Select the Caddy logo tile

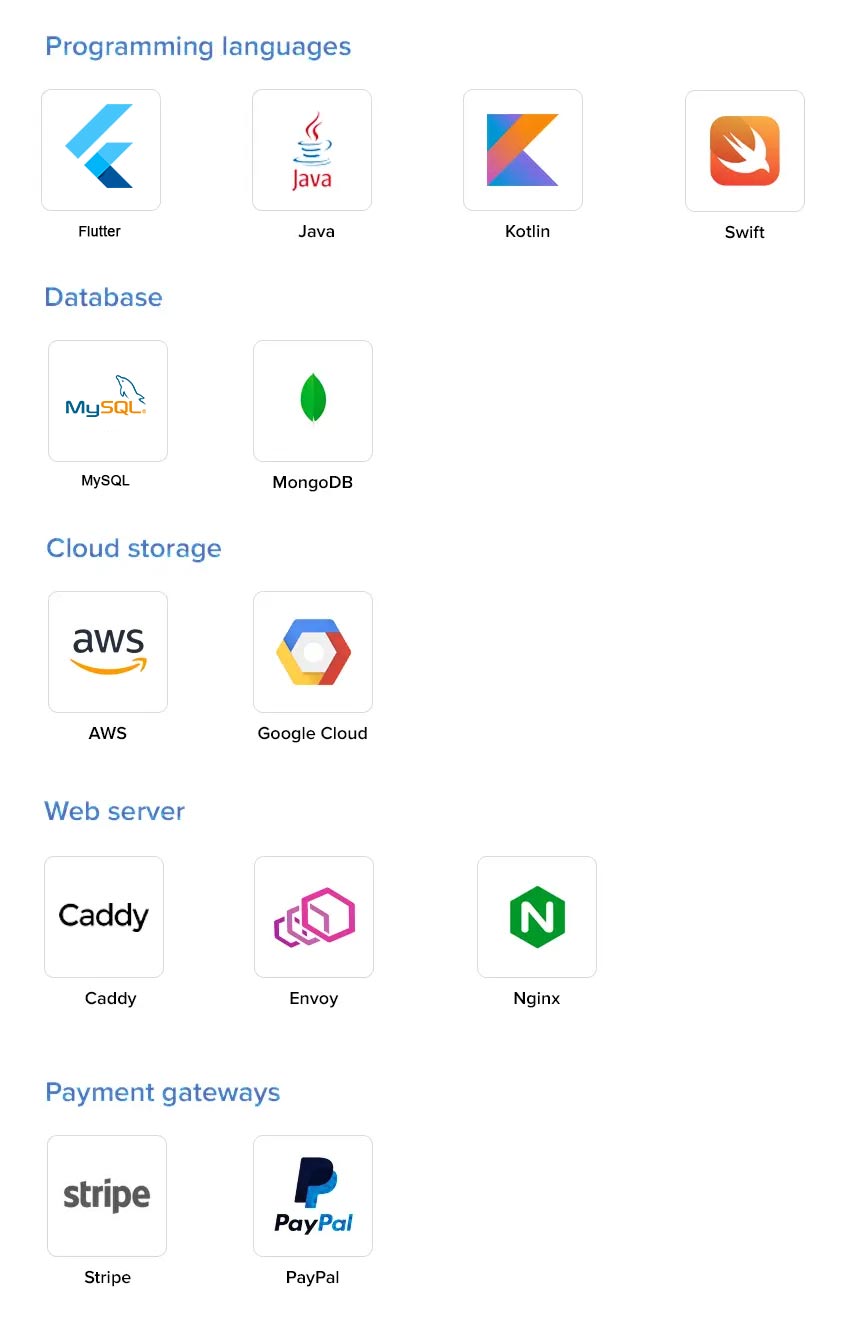[104, 917]
